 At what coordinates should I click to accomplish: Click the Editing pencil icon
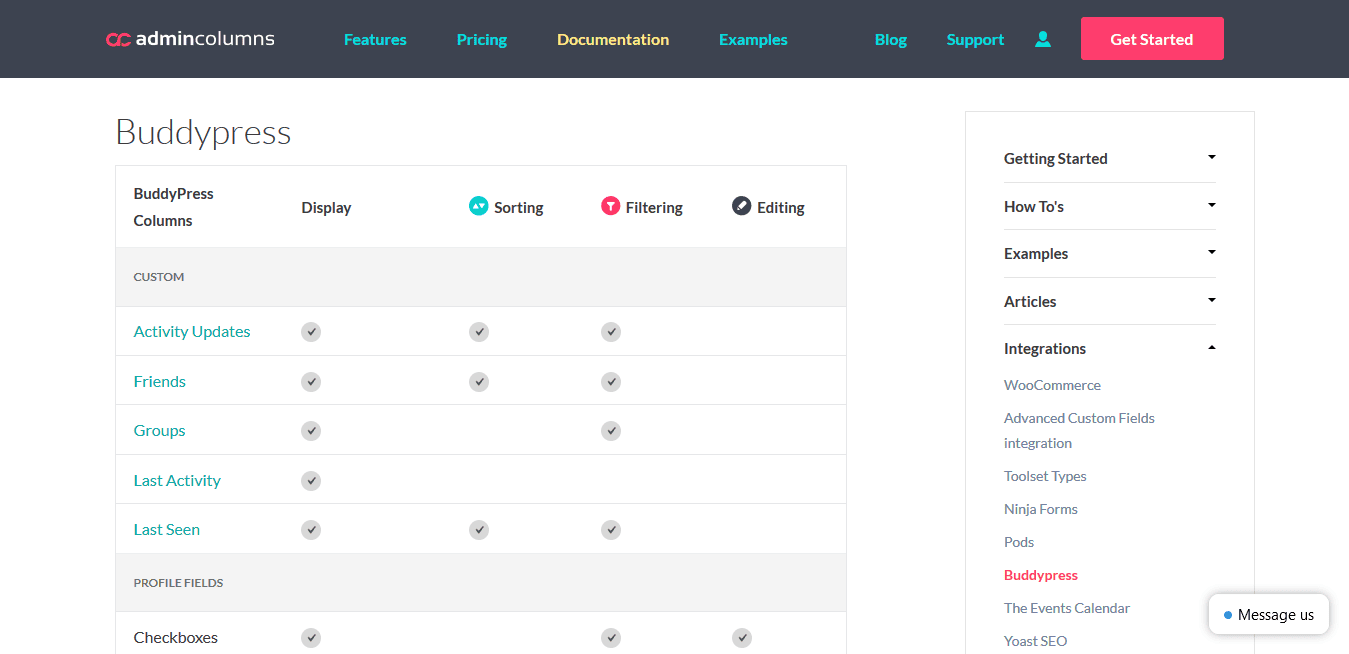741,206
